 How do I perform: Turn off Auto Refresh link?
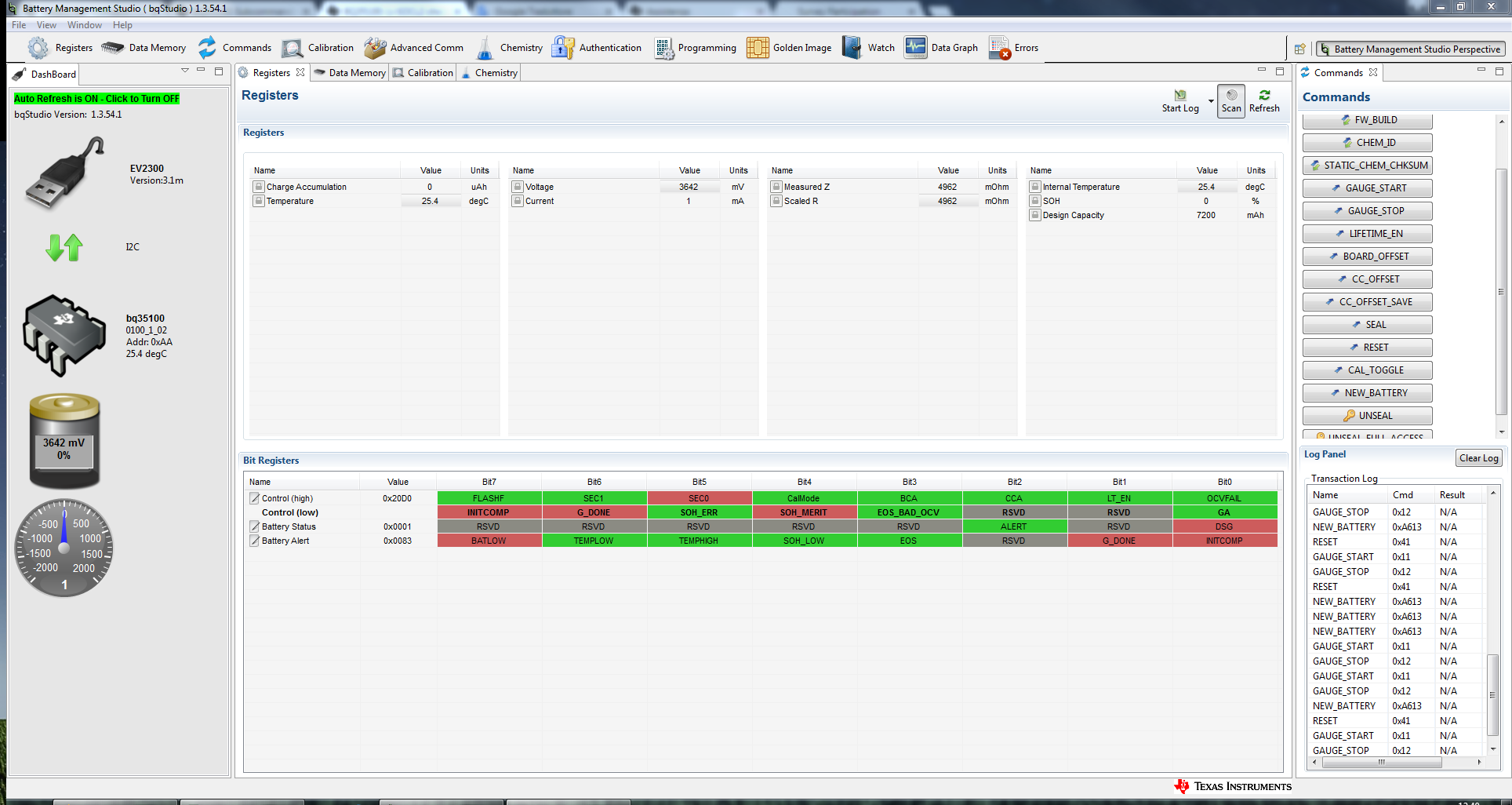pos(96,99)
